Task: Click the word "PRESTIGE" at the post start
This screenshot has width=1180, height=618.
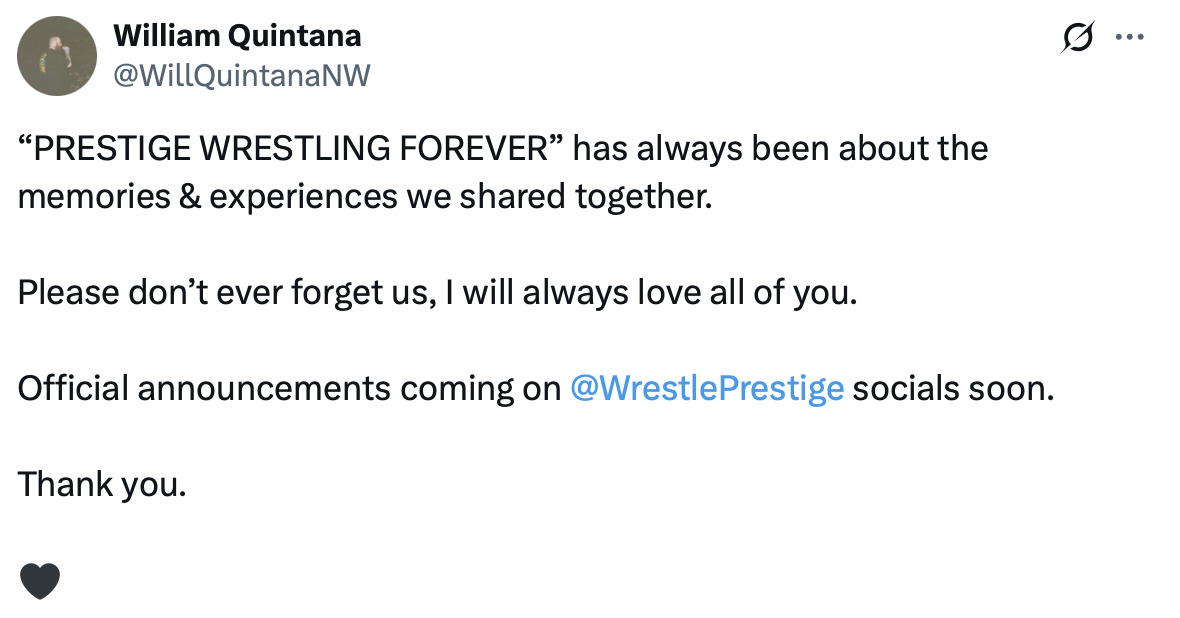Action: 111,149
